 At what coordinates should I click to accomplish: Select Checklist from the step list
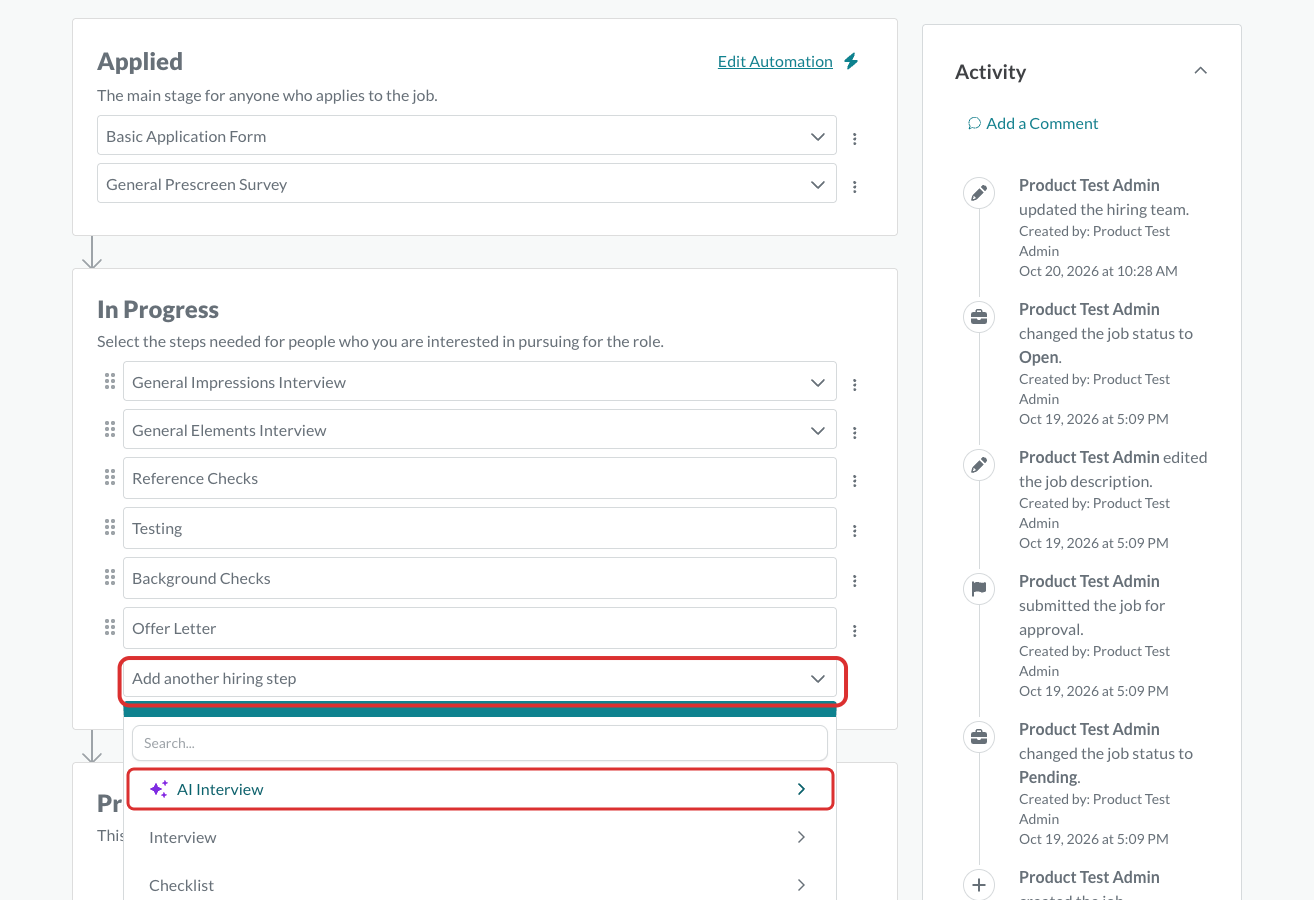480,885
